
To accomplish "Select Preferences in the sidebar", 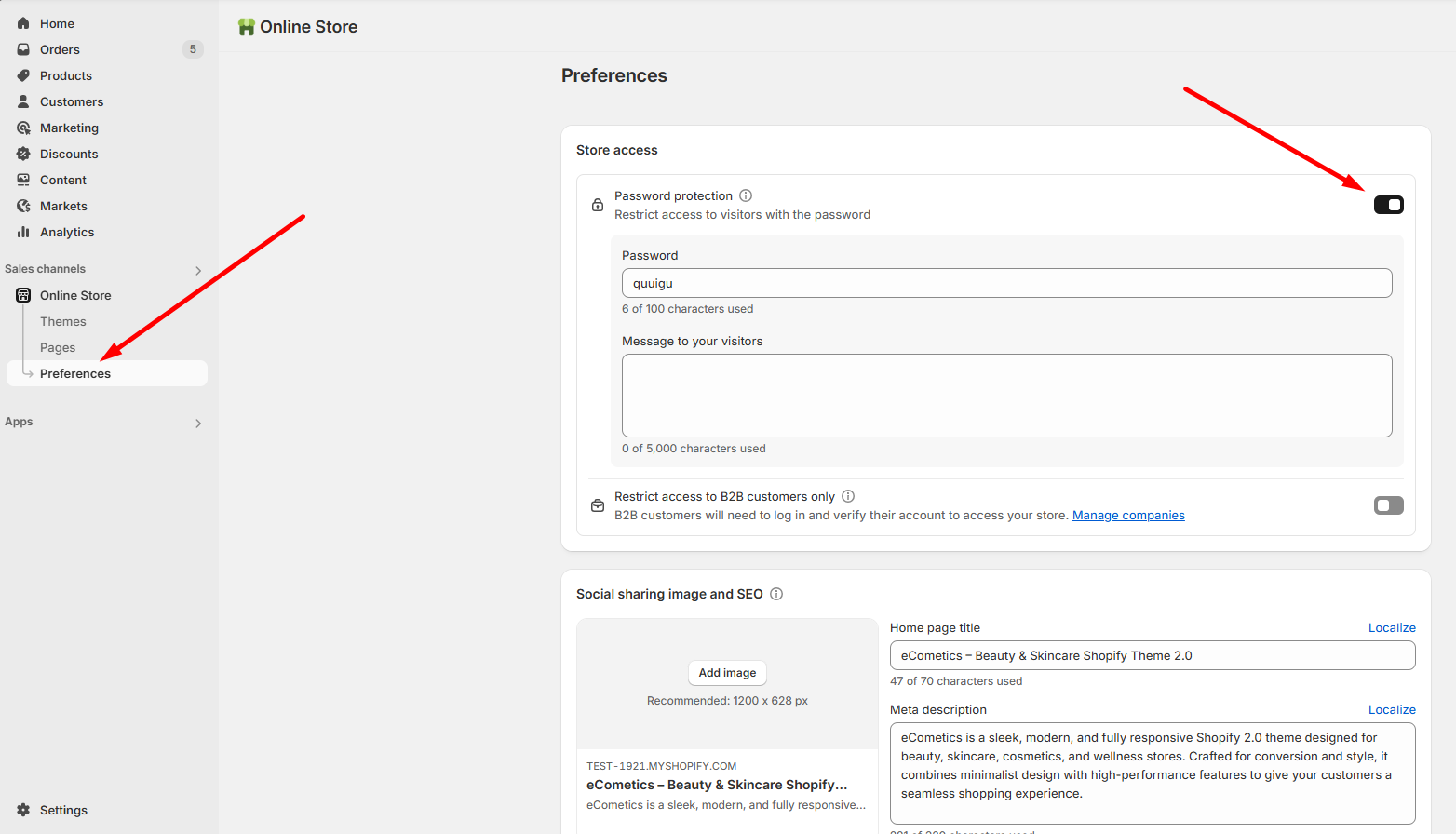I will pyautogui.click(x=107, y=373).
